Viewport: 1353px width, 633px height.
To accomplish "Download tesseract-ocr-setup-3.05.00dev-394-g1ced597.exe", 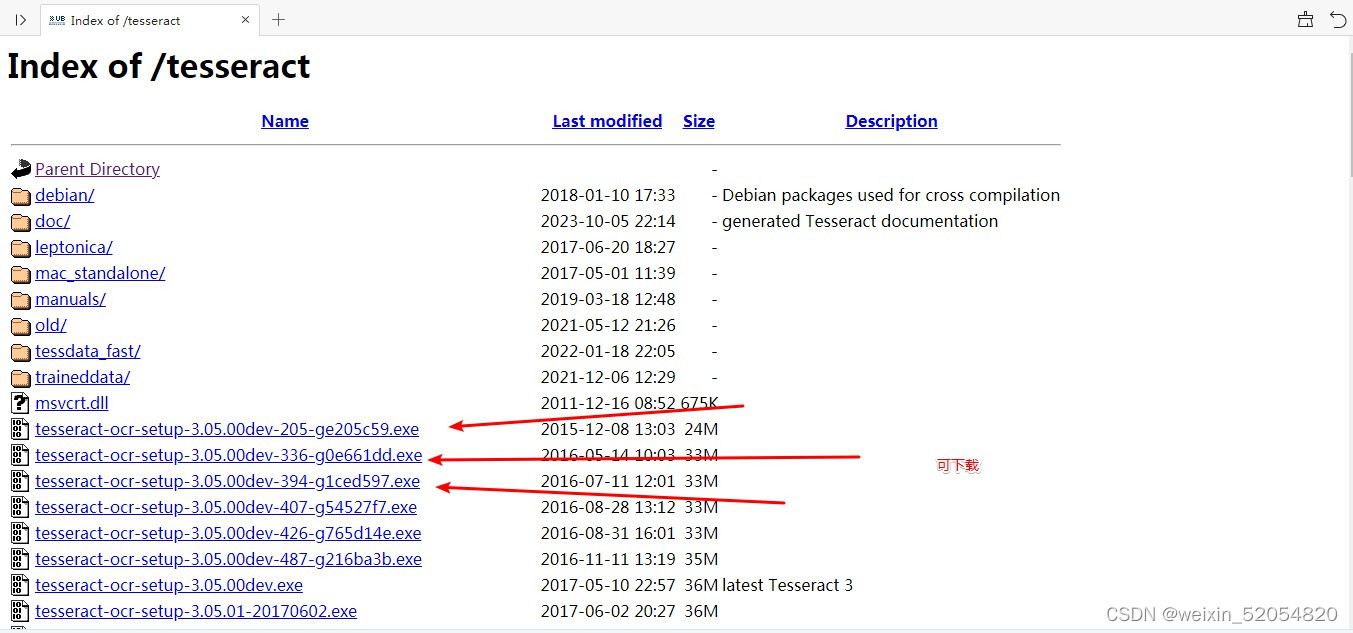I will coord(227,481).
